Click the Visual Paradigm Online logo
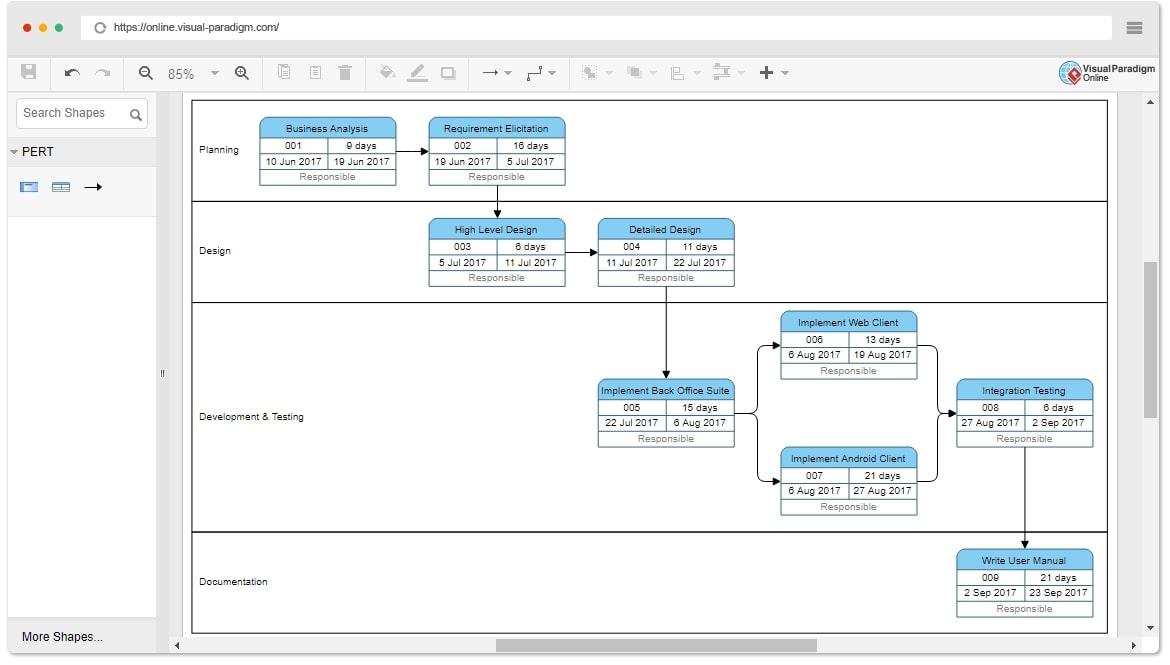 1107,73
